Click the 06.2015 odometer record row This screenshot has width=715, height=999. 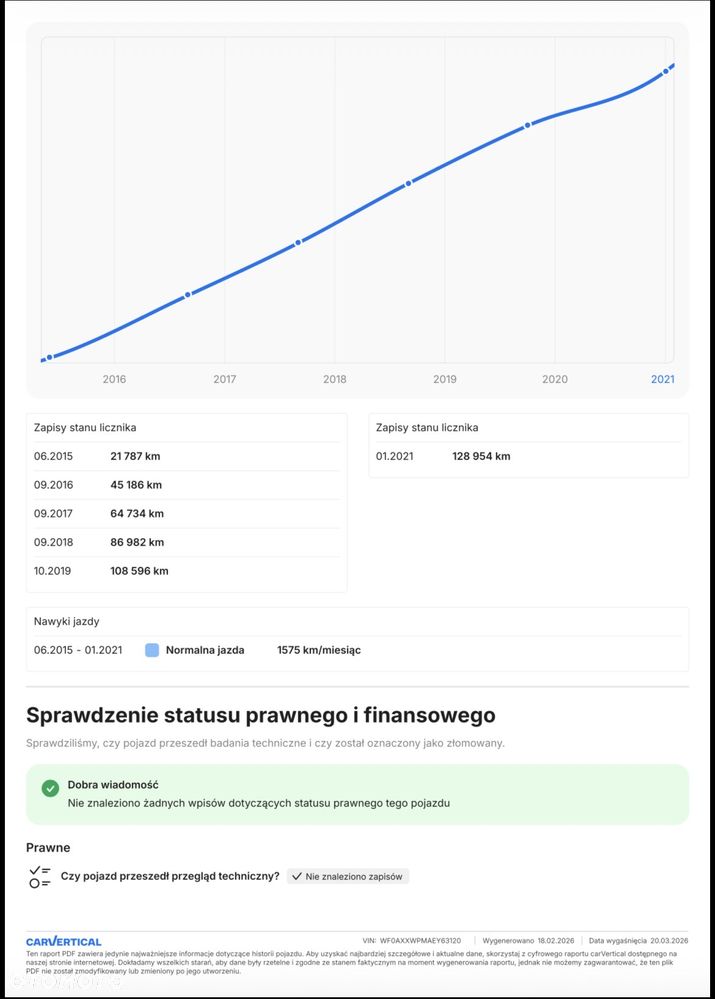pyautogui.click(x=186, y=456)
